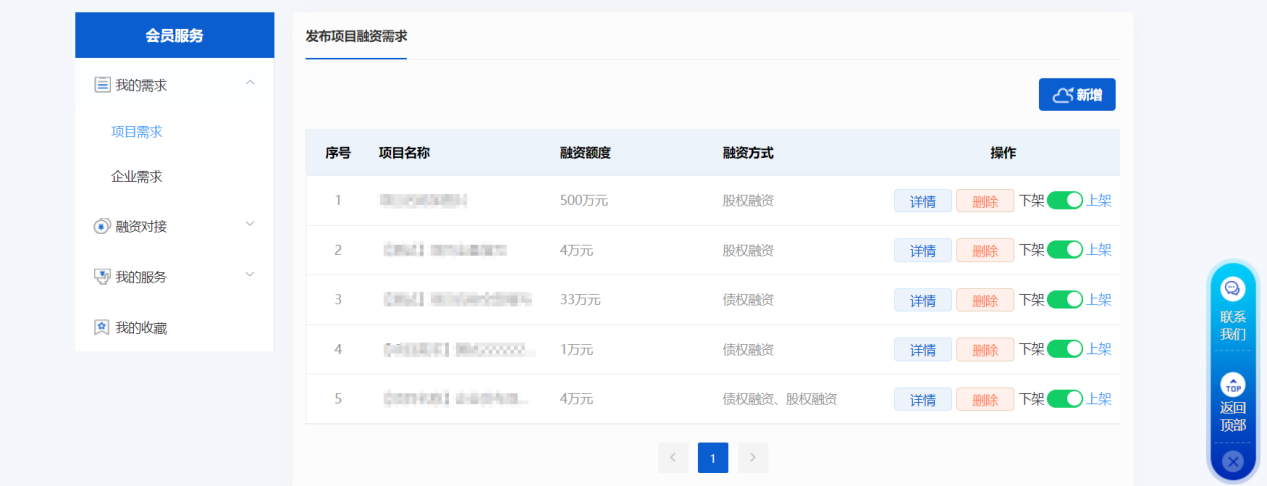Click the 融资对接 circular icon

click(101, 227)
